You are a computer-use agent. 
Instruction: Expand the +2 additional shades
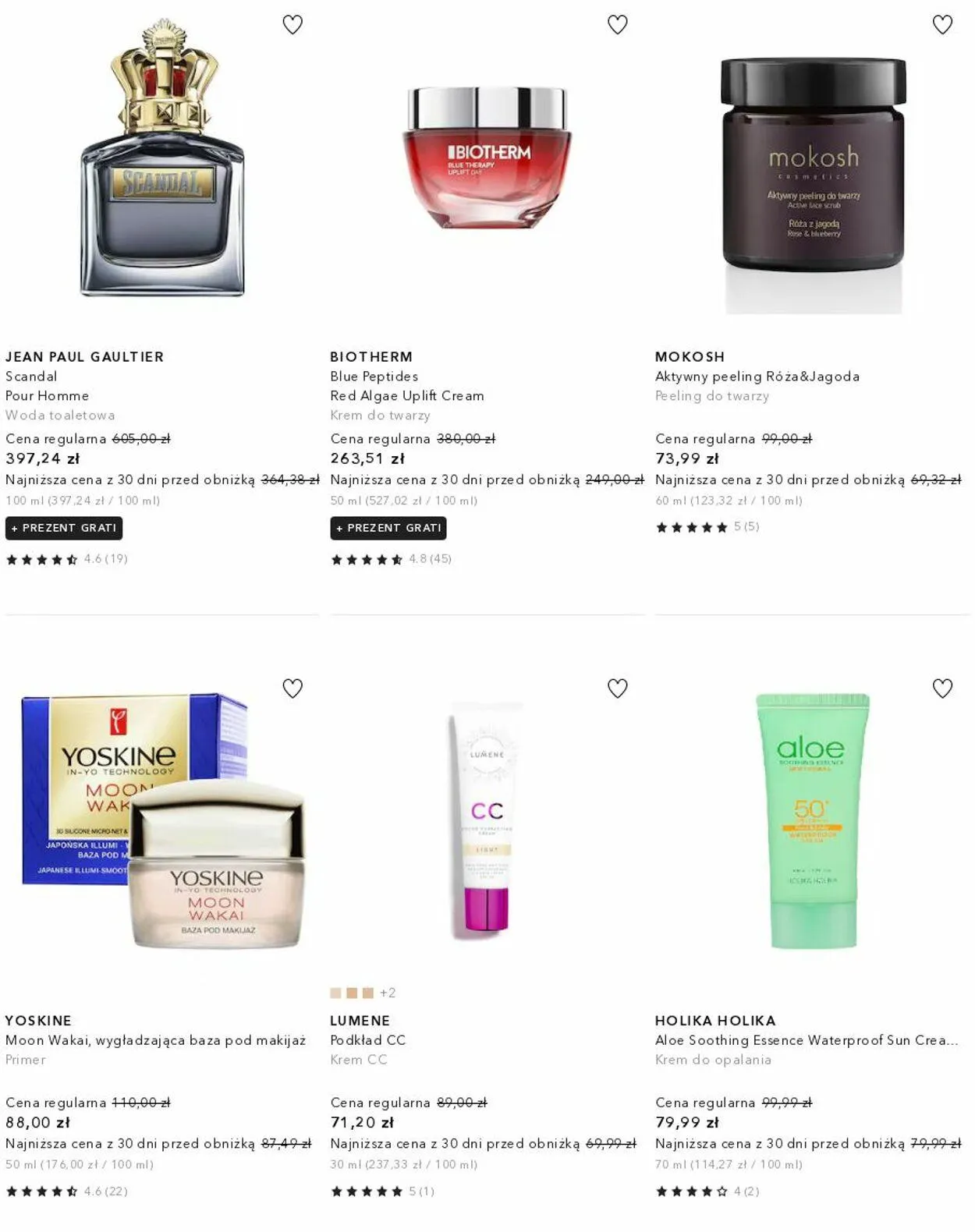click(x=388, y=993)
